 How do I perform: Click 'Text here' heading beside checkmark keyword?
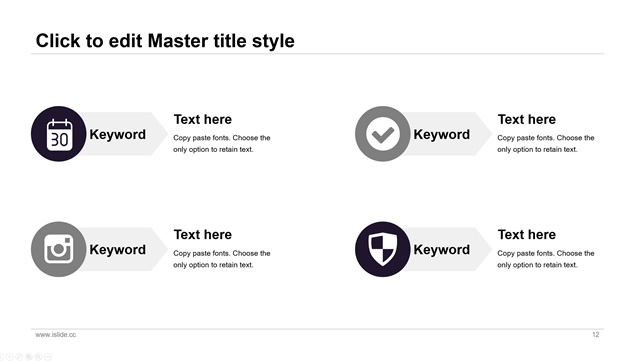(527, 120)
